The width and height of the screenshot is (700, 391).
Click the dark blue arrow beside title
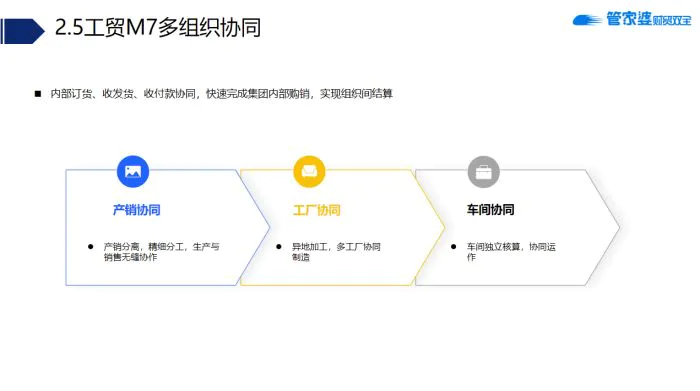click(x=22, y=31)
